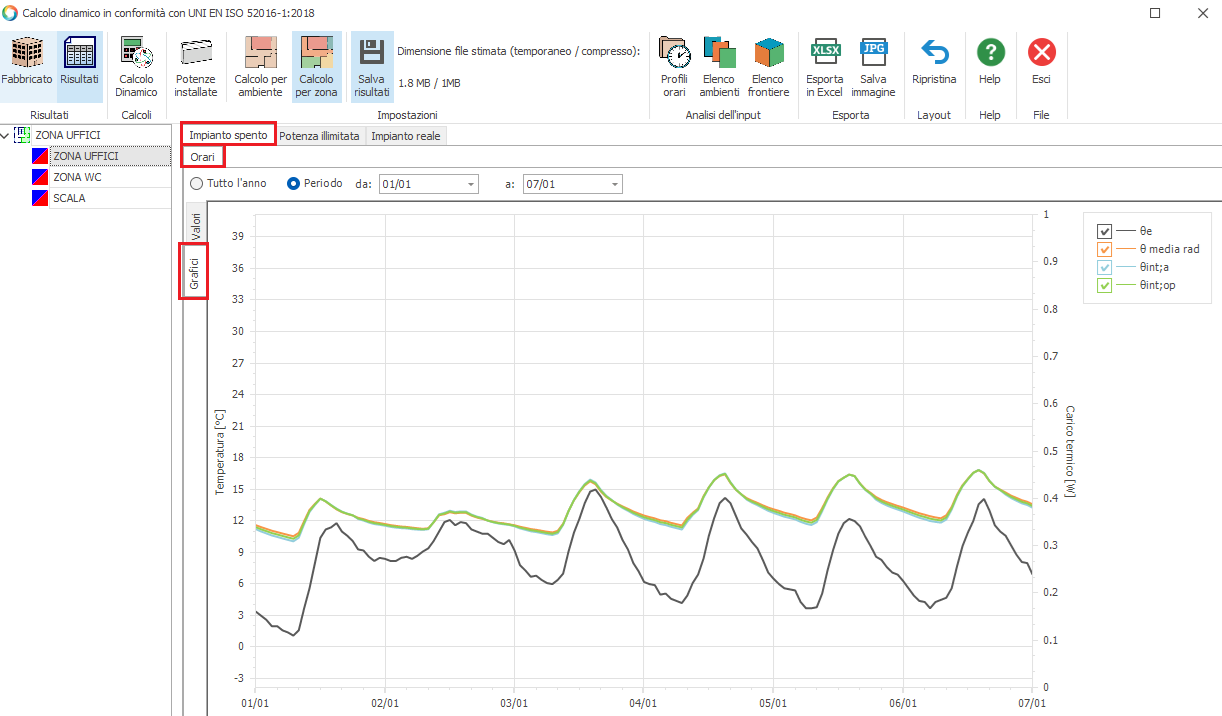Select ZONA WC in the tree
The width and height of the screenshot is (1222, 716).
click(77, 177)
